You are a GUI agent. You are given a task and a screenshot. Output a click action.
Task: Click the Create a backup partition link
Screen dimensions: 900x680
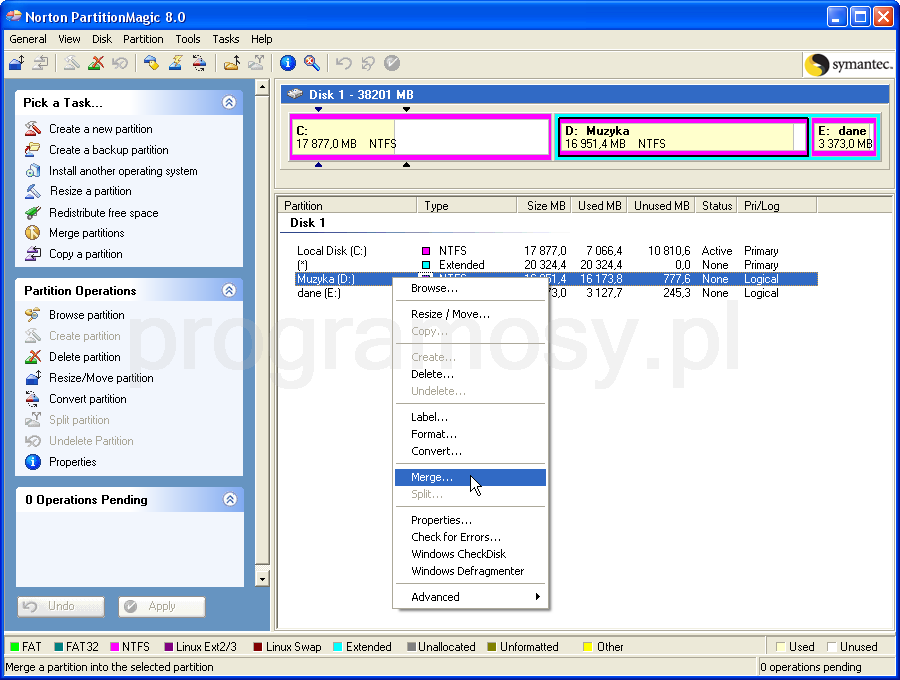[x=108, y=150]
